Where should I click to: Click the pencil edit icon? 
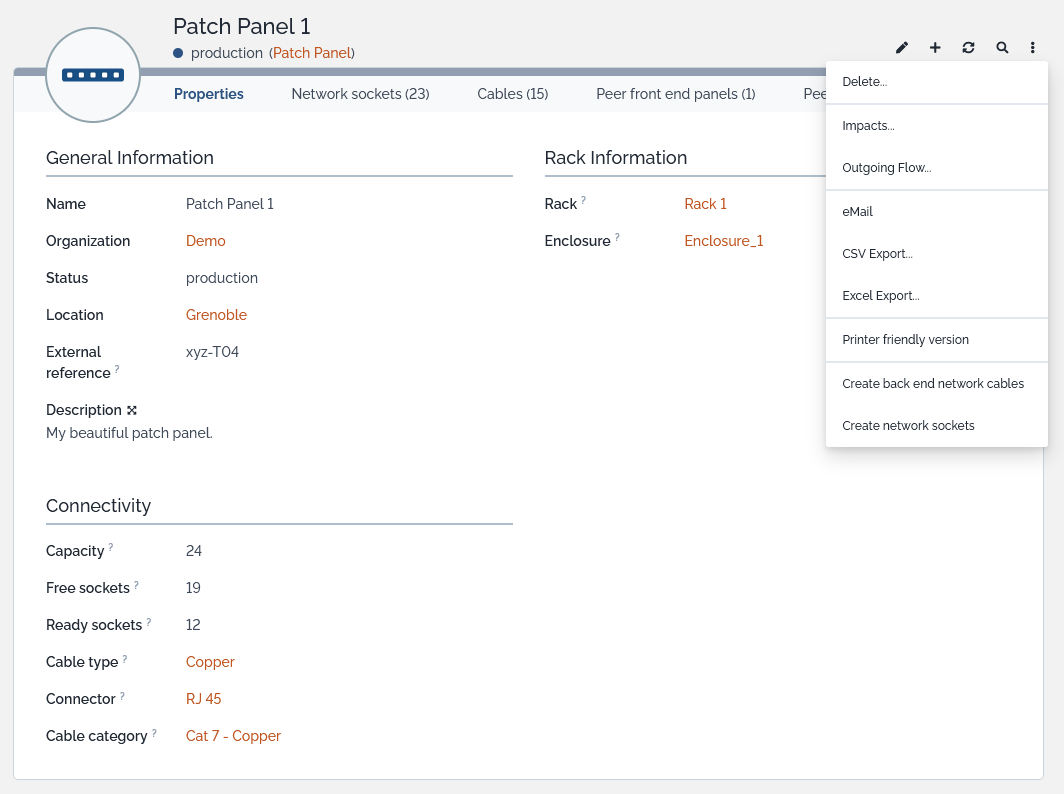[902, 48]
